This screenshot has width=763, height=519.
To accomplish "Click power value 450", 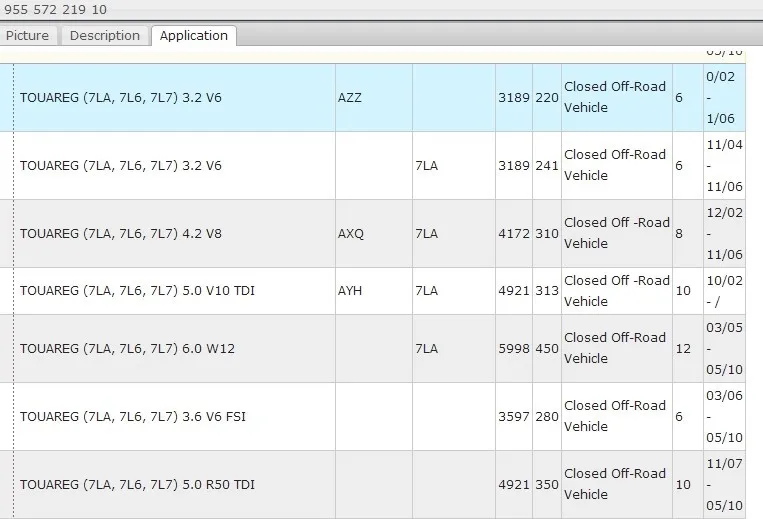I will point(547,348).
